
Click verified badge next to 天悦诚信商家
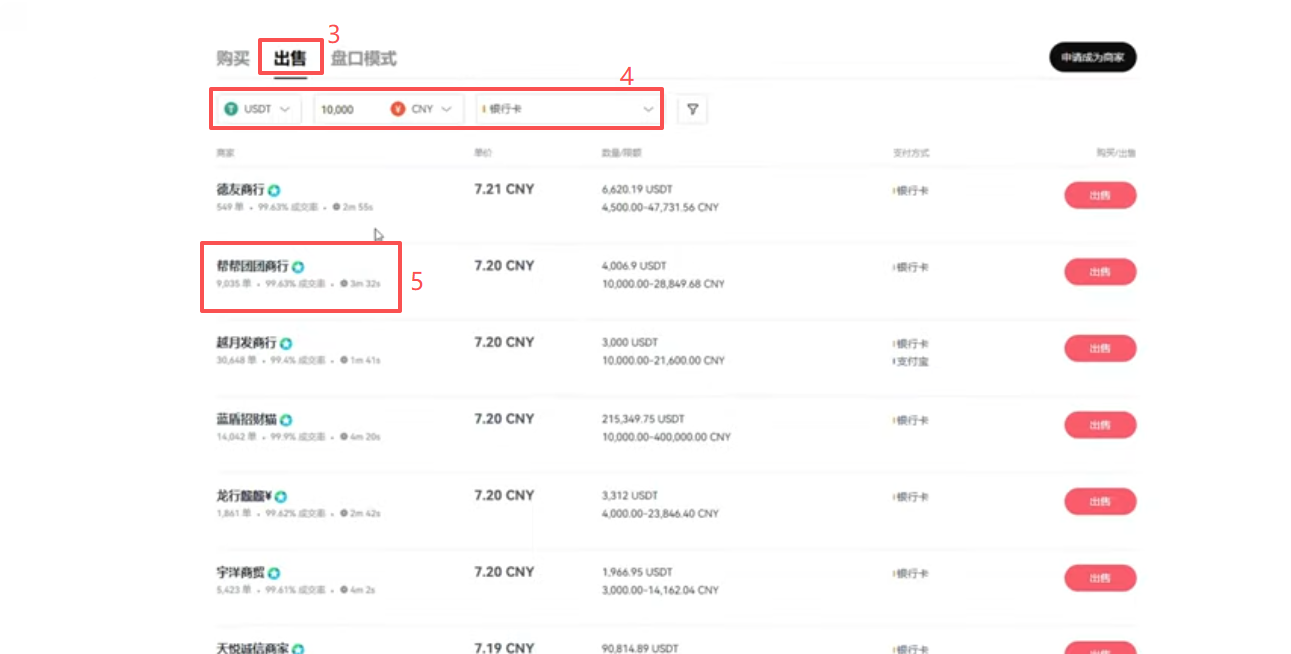click(298, 649)
